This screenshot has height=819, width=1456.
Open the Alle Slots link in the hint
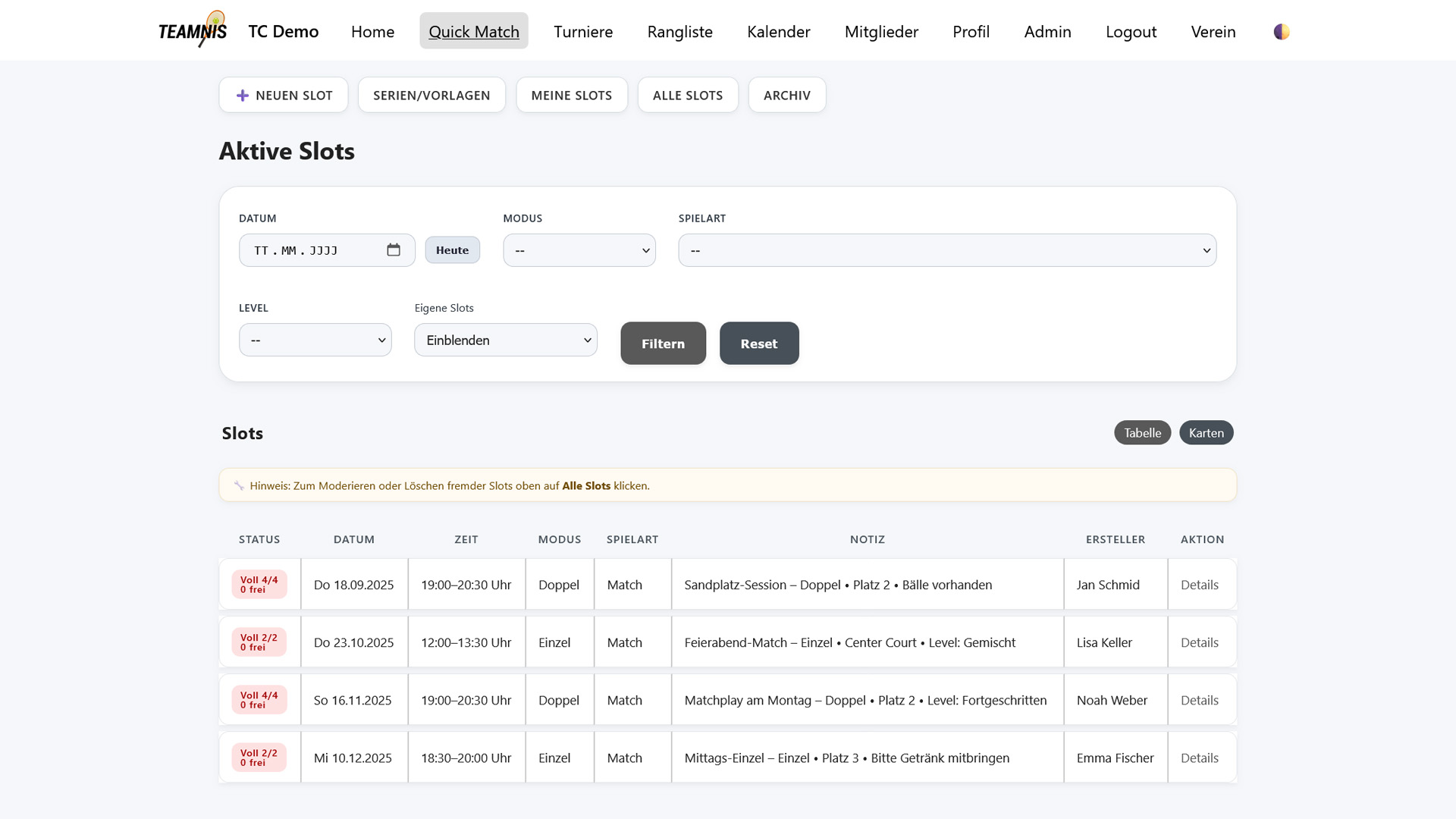[585, 485]
